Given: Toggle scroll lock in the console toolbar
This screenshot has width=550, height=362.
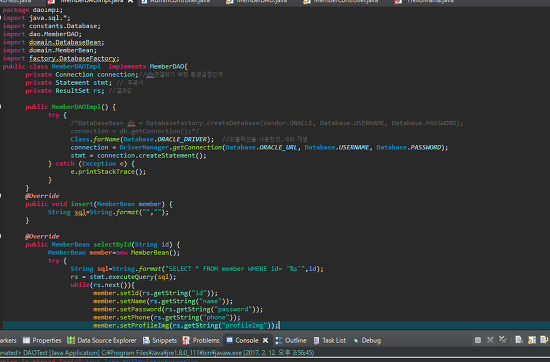Looking at the screenshot, I should click(532, 340).
